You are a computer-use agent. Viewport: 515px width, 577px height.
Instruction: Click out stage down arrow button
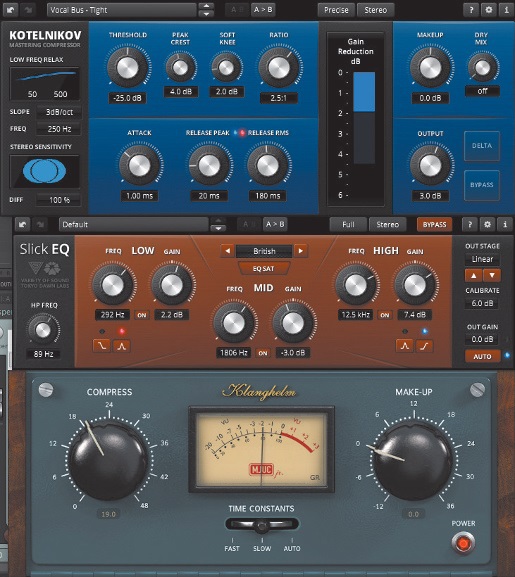[492, 275]
